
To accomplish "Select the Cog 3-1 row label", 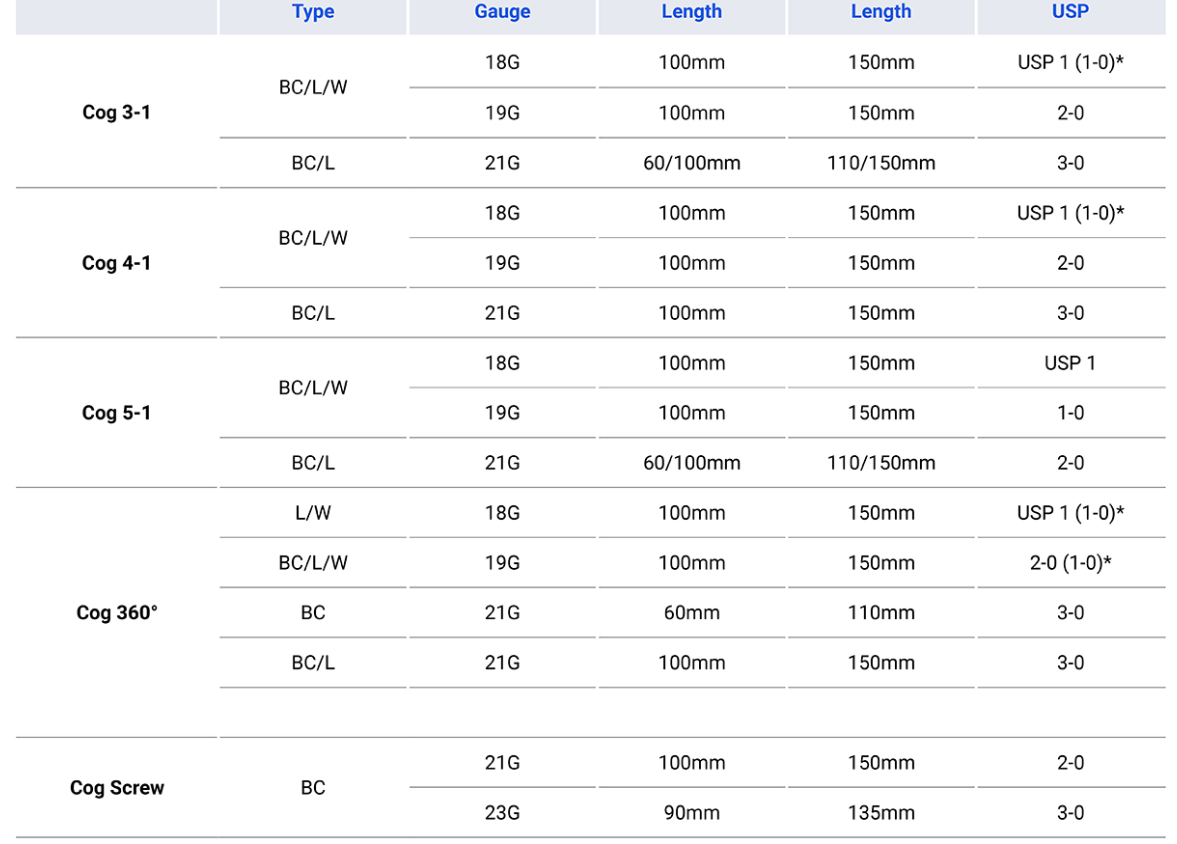I will (116, 113).
